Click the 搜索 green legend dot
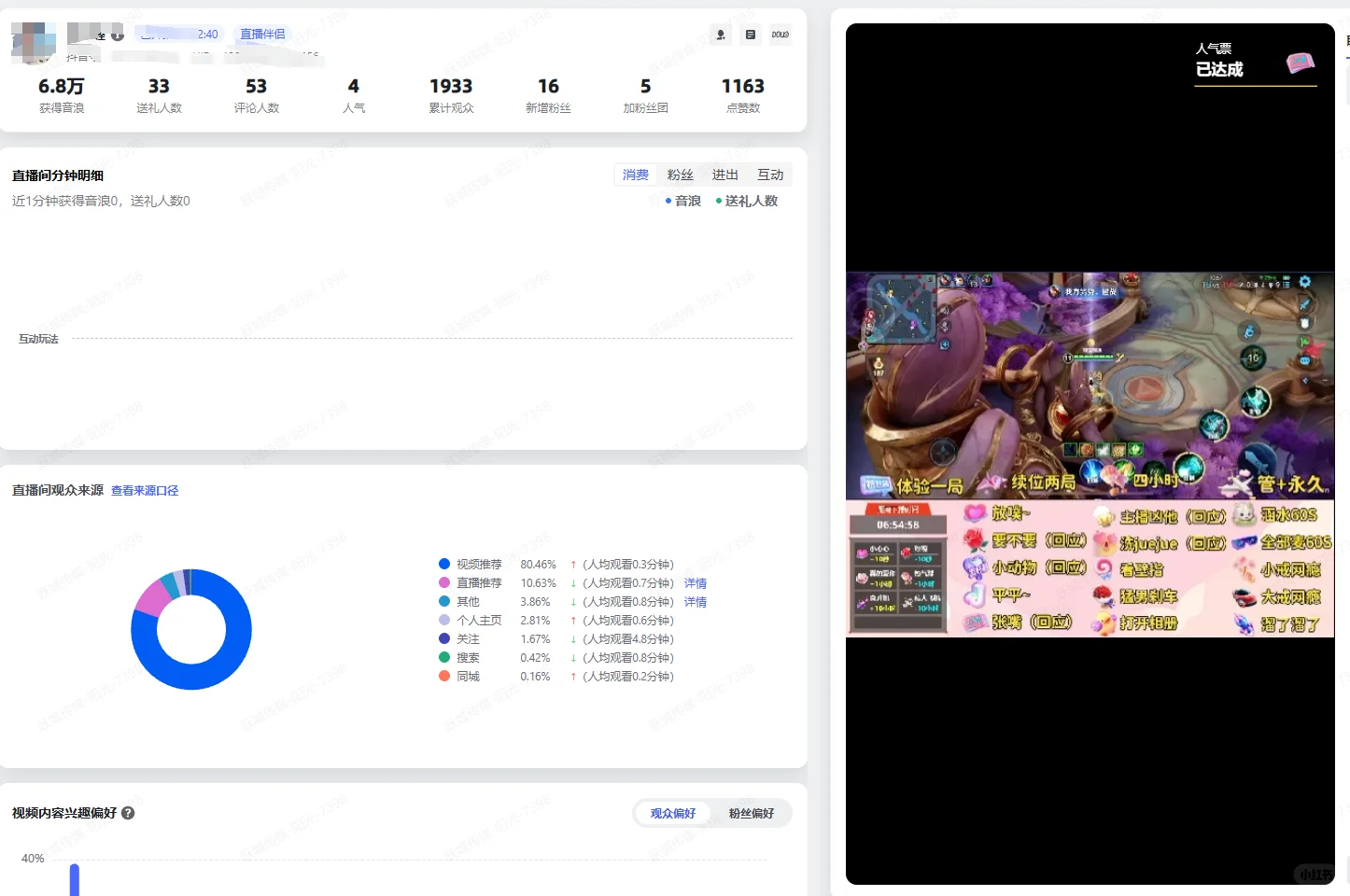Image resolution: width=1350 pixels, height=896 pixels. 444,657
